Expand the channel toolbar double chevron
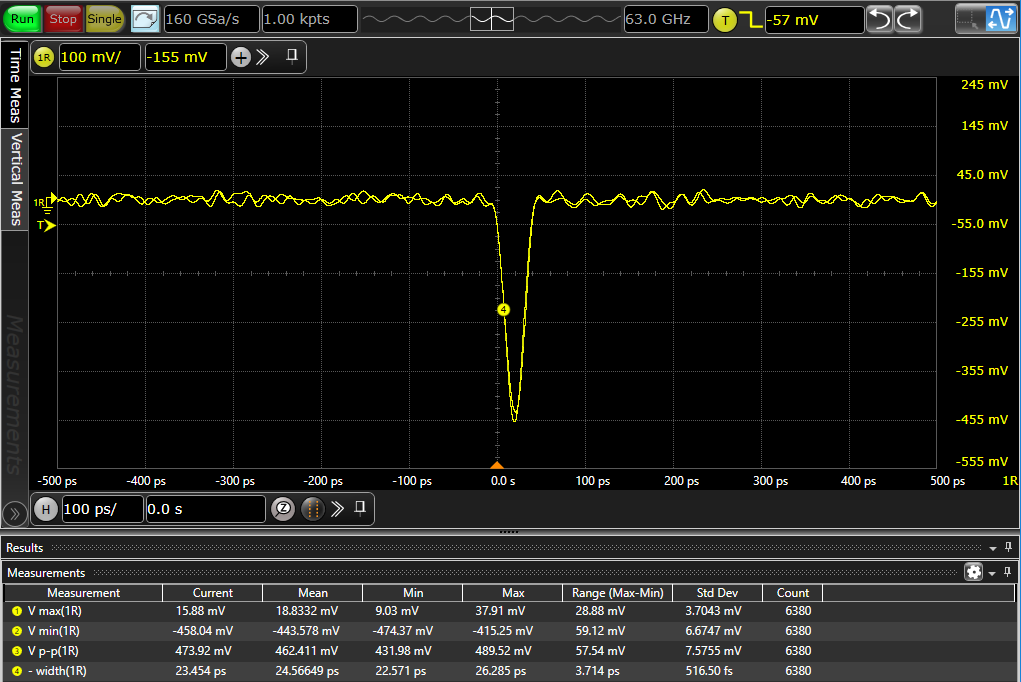The image size is (1021, 682). [263, 57]
